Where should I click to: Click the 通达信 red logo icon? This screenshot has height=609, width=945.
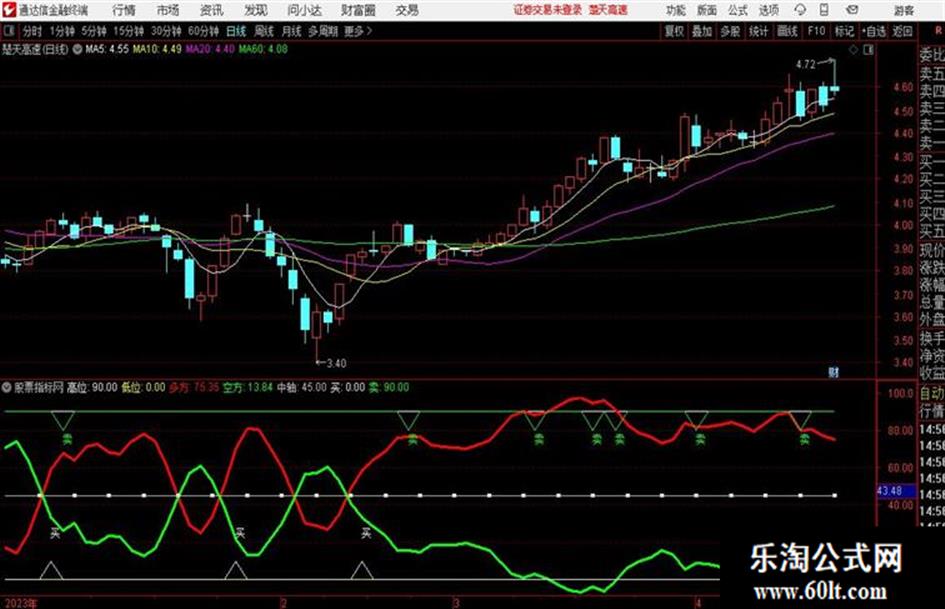[x=9, y=10]
